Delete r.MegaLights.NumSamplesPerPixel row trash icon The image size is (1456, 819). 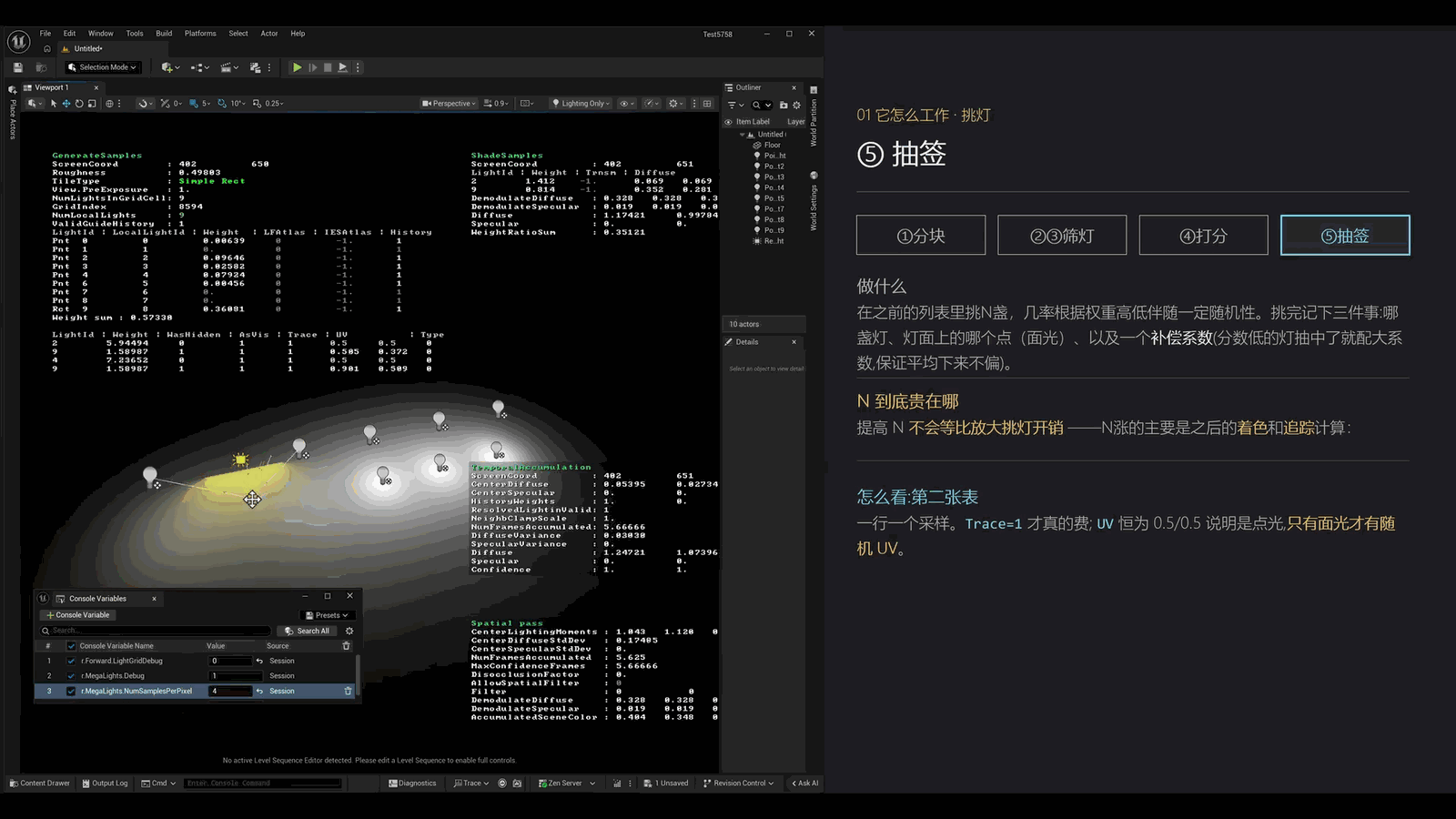click(x=348, y=691)
